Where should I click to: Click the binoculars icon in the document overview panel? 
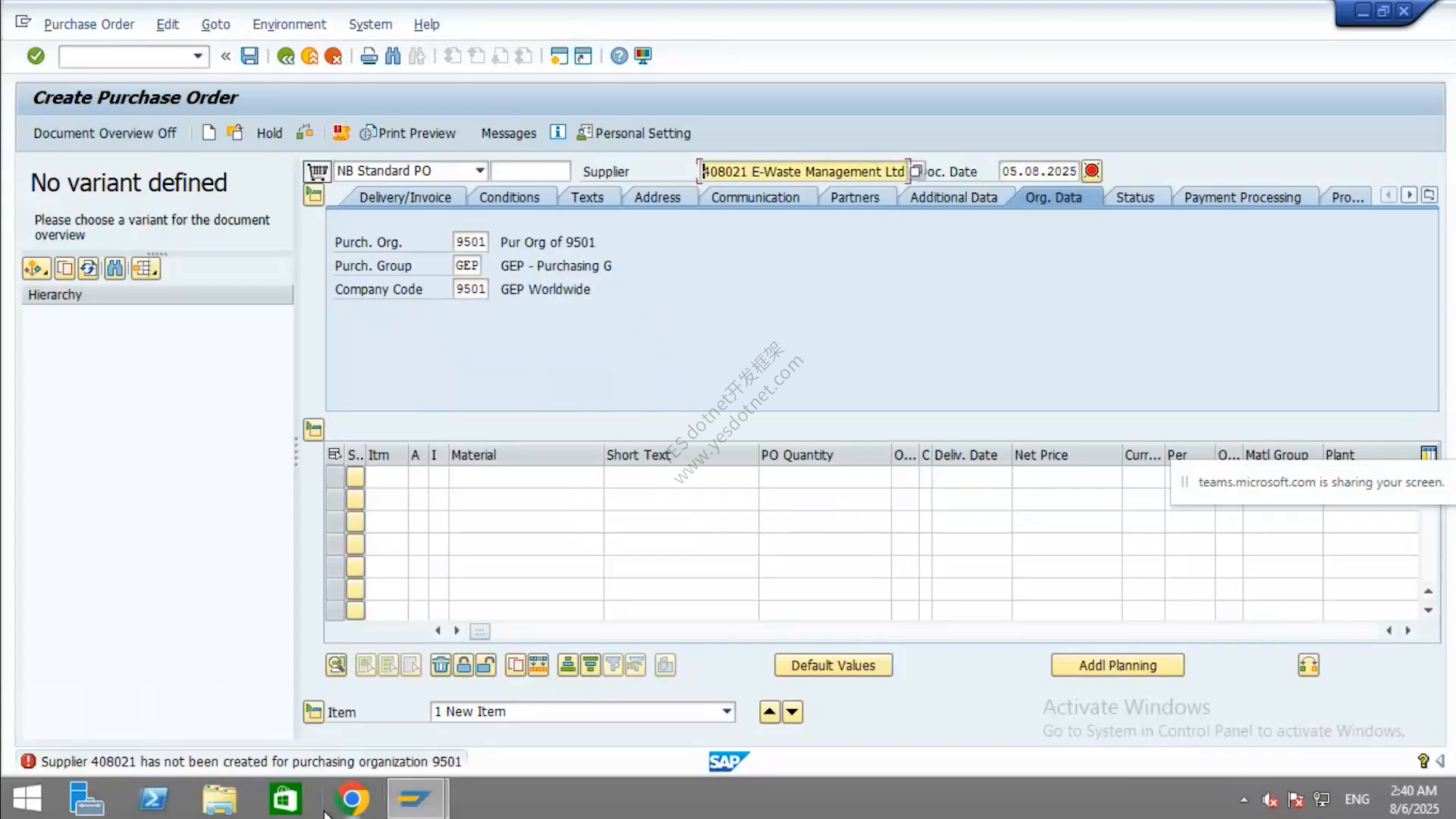point(115,268)
